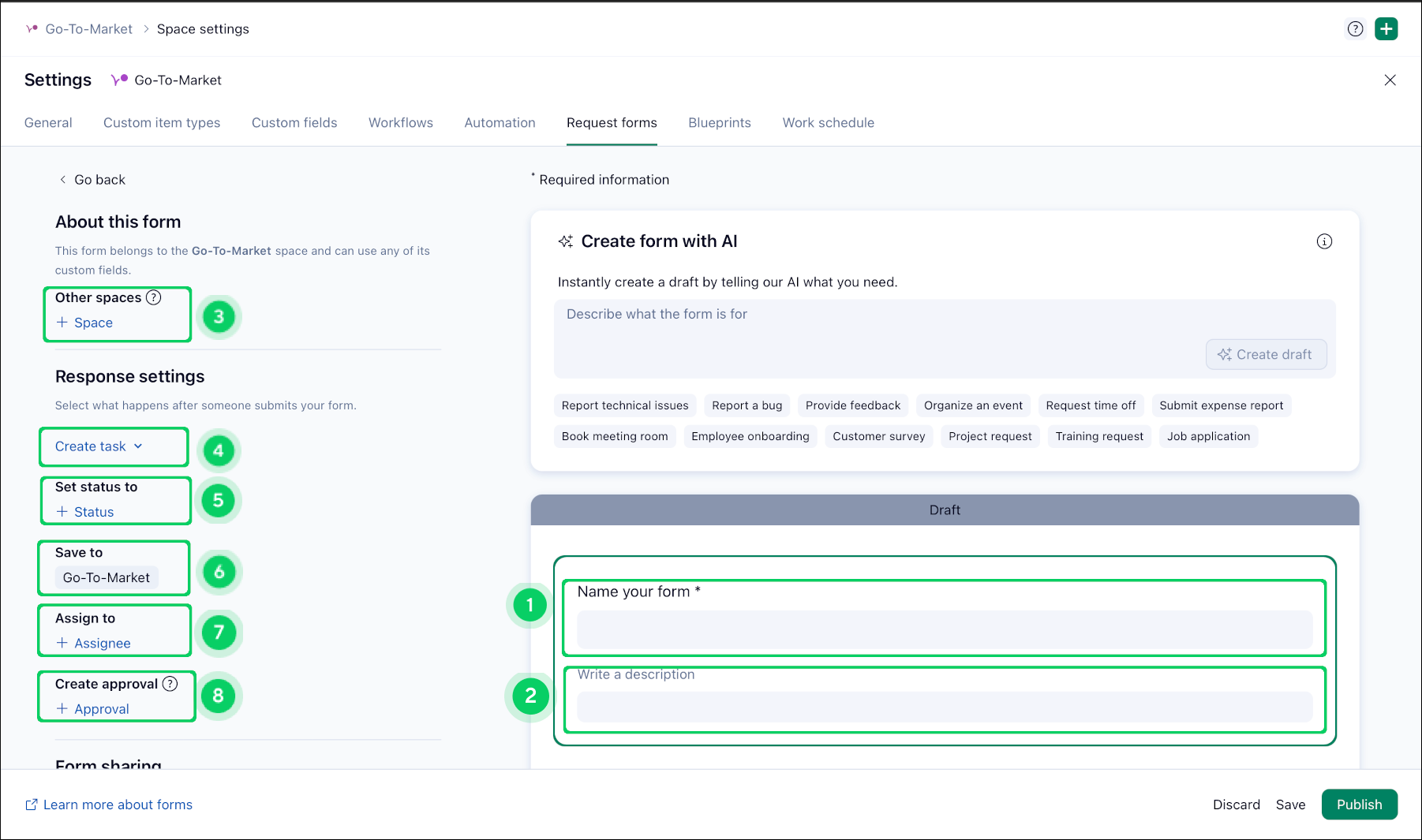Click Discard to abandon changes

1236,805
